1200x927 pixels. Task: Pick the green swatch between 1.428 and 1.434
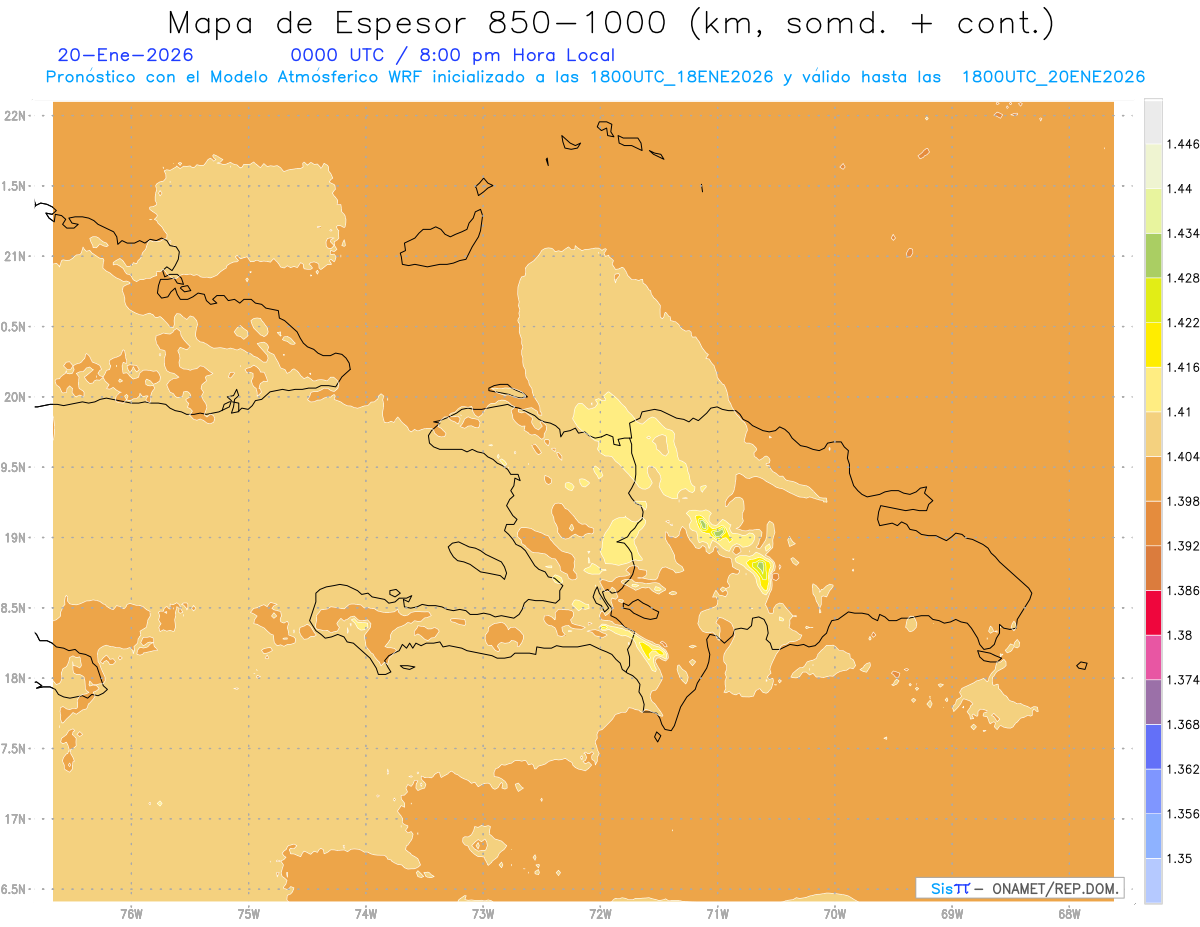coord(1153,255)
